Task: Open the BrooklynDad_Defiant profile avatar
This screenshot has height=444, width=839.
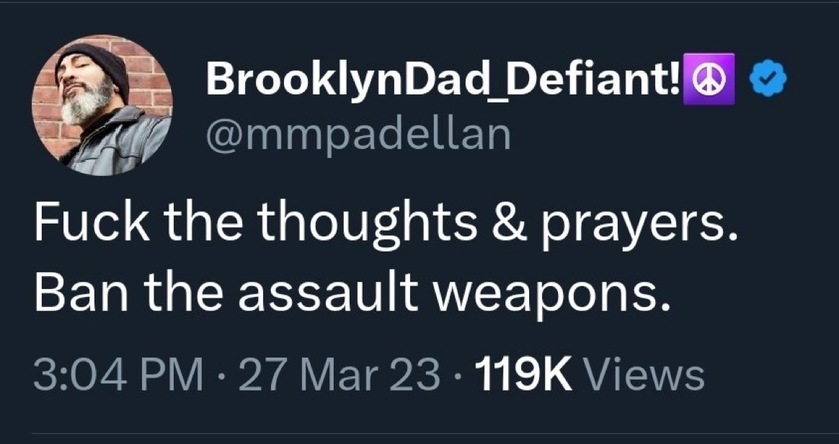Action: [102, 105]
